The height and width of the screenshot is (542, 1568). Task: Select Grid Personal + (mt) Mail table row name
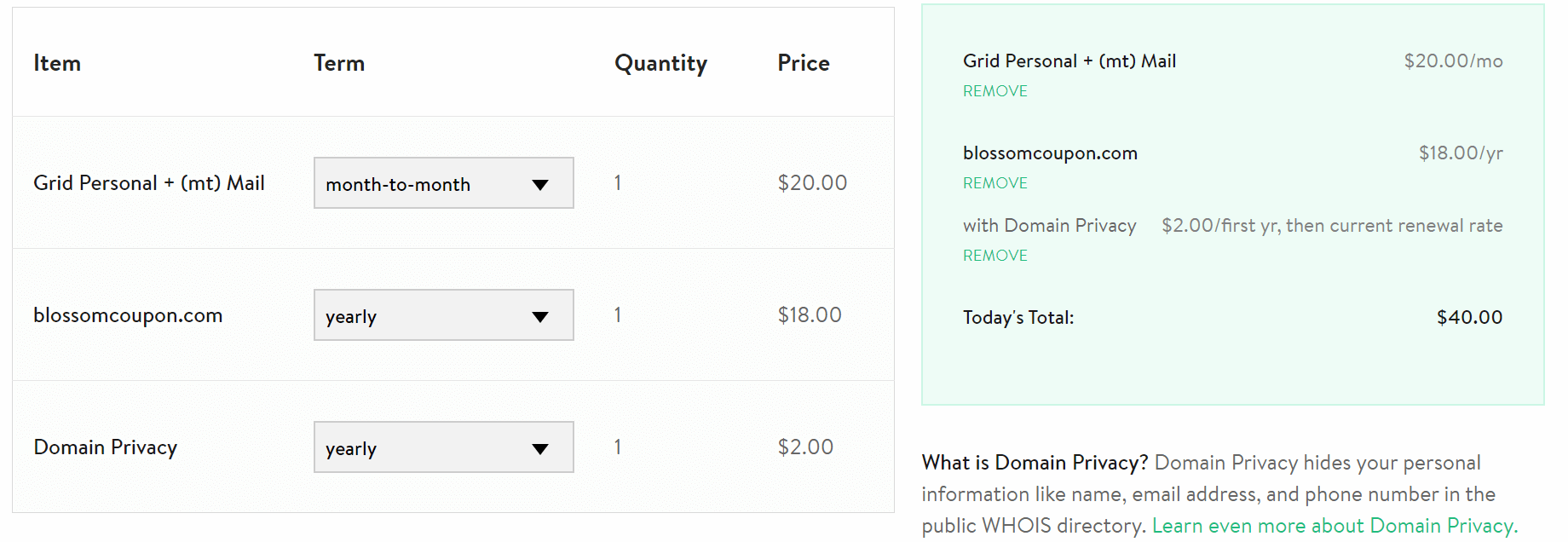point(149,183)
